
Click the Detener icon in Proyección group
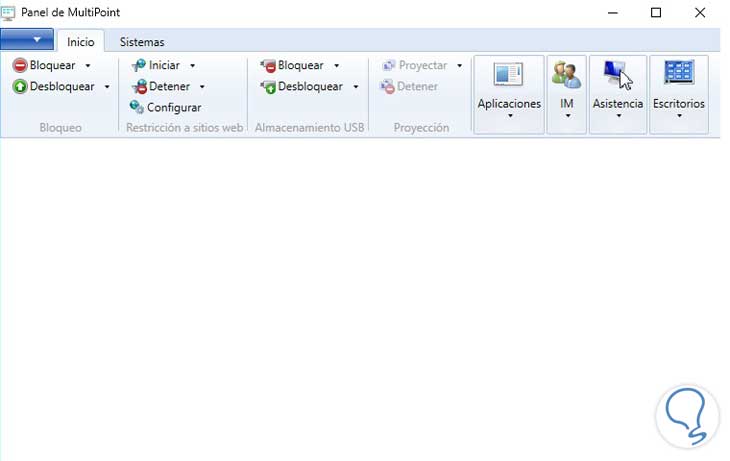tap(387, 87)
